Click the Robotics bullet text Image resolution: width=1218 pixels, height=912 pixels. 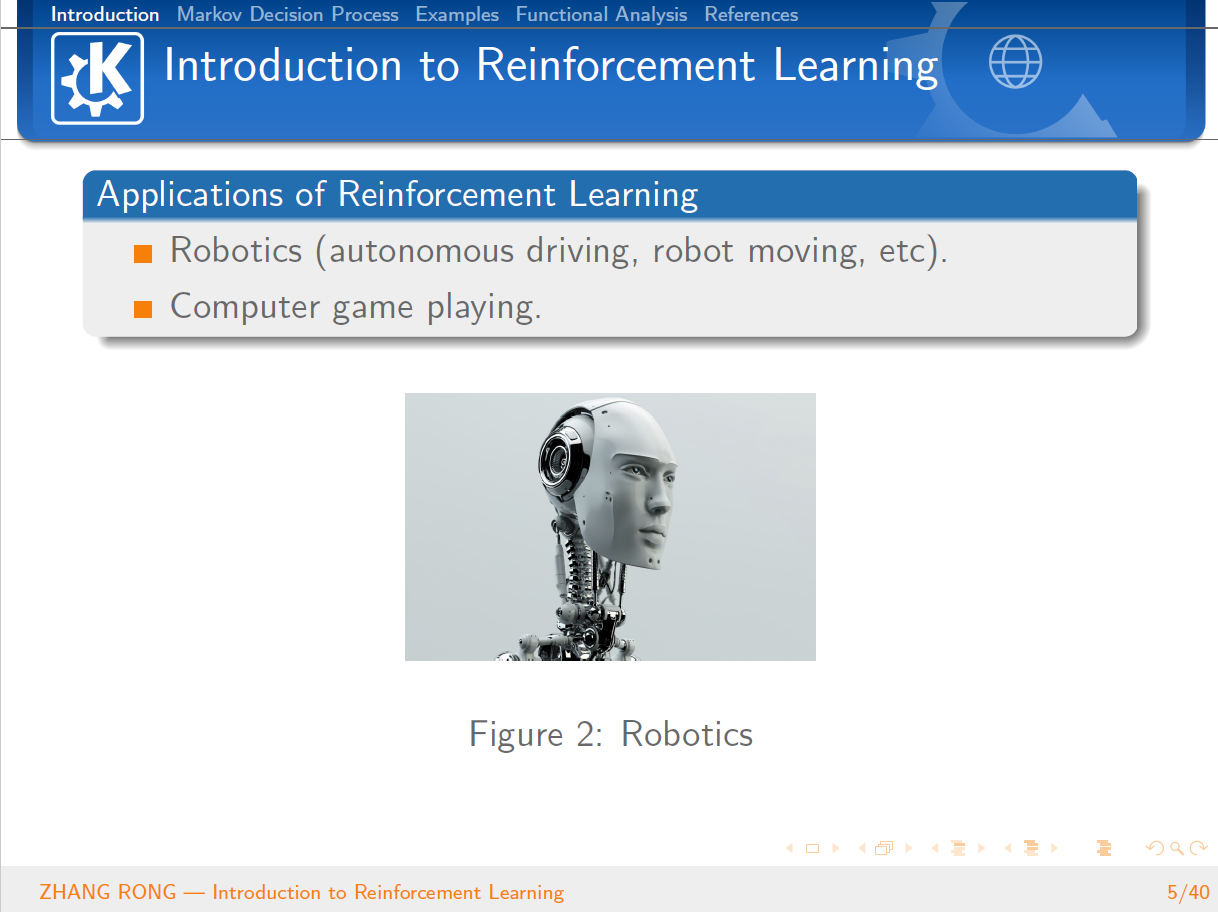coord(558,250)
